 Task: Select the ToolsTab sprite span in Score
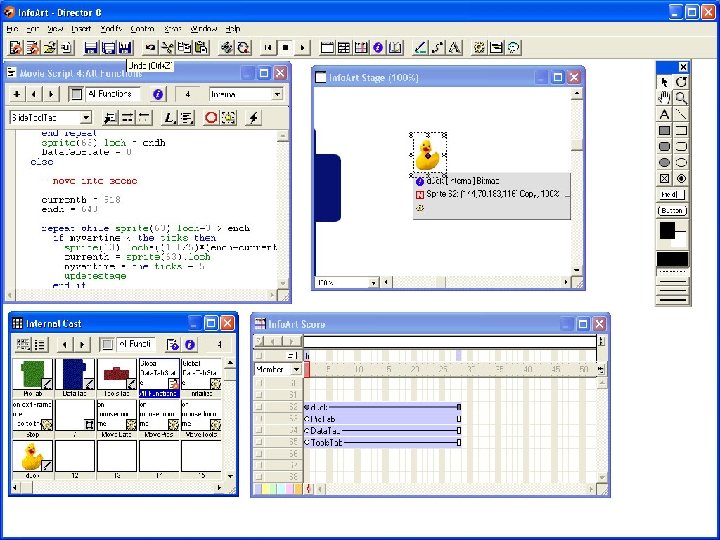coord(382,443)
